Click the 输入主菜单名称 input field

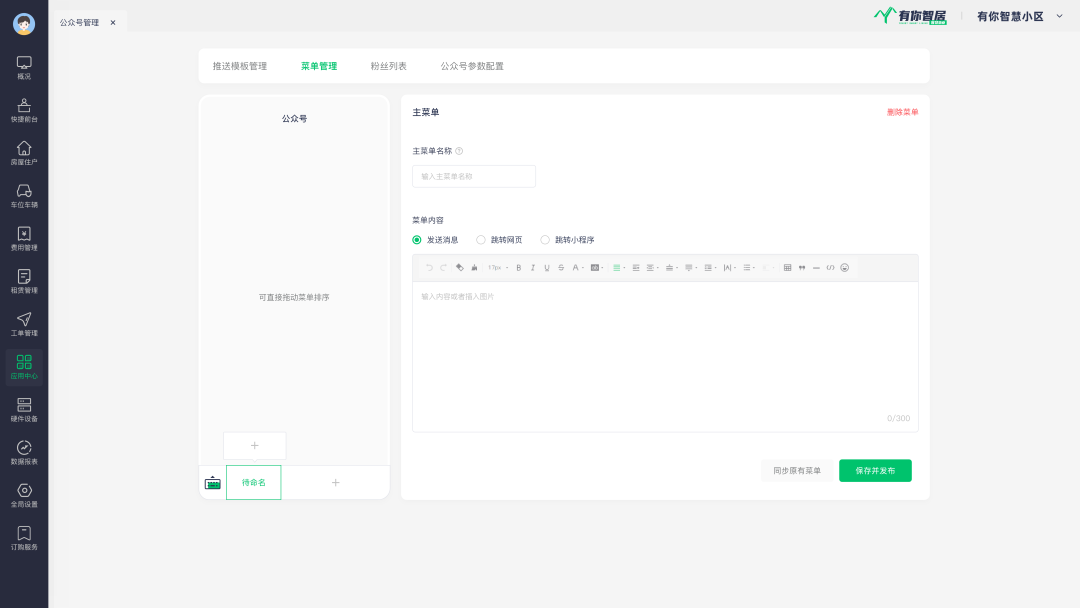click(474, 177)
